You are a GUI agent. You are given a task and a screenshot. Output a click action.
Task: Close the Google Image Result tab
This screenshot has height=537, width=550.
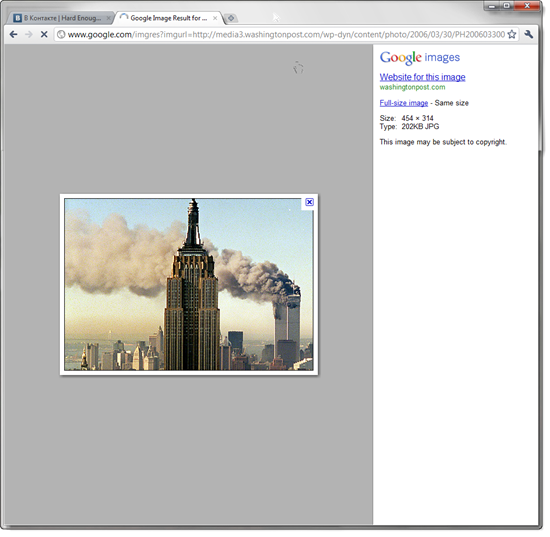(215, 18)
